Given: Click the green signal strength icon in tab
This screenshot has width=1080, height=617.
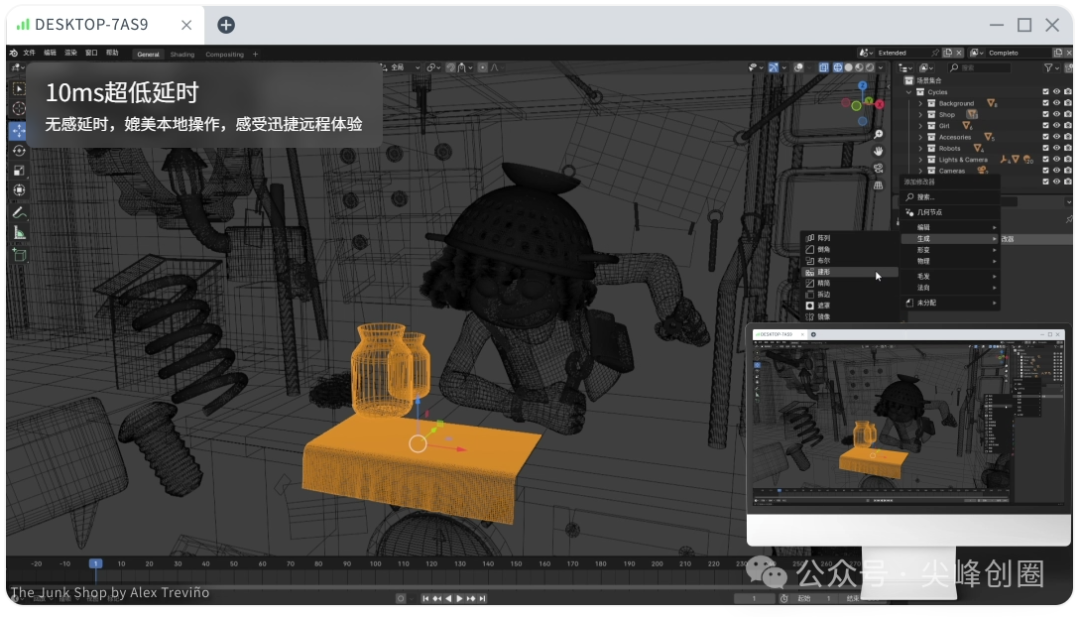Looking at the screenshot, I should point(23,25).
